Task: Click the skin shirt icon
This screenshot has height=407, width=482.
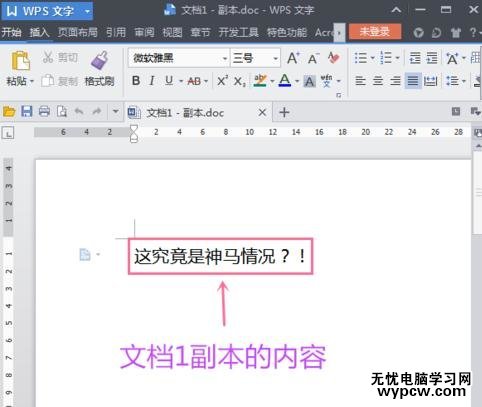Action: pos(455,32)
